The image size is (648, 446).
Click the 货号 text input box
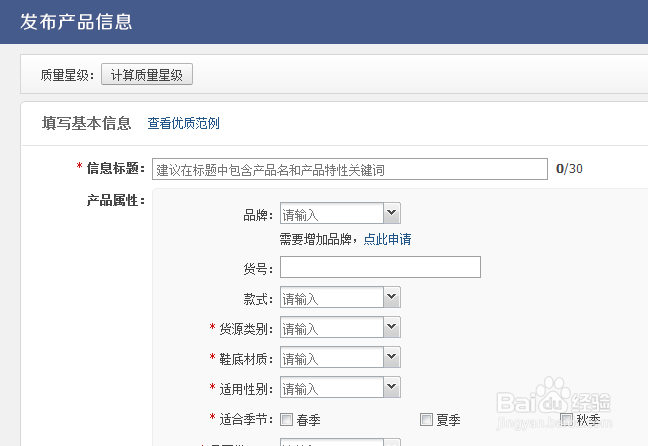pos(380,267)
